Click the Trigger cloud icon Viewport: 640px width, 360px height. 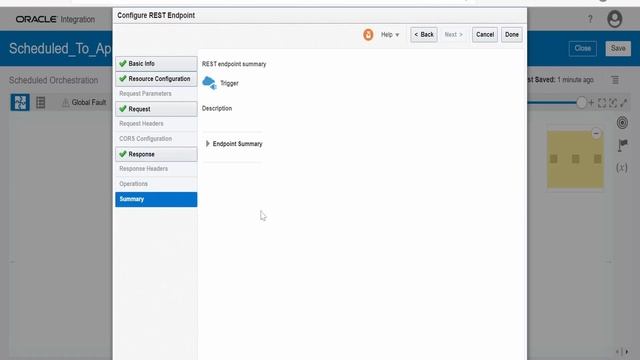coord(209,83)
